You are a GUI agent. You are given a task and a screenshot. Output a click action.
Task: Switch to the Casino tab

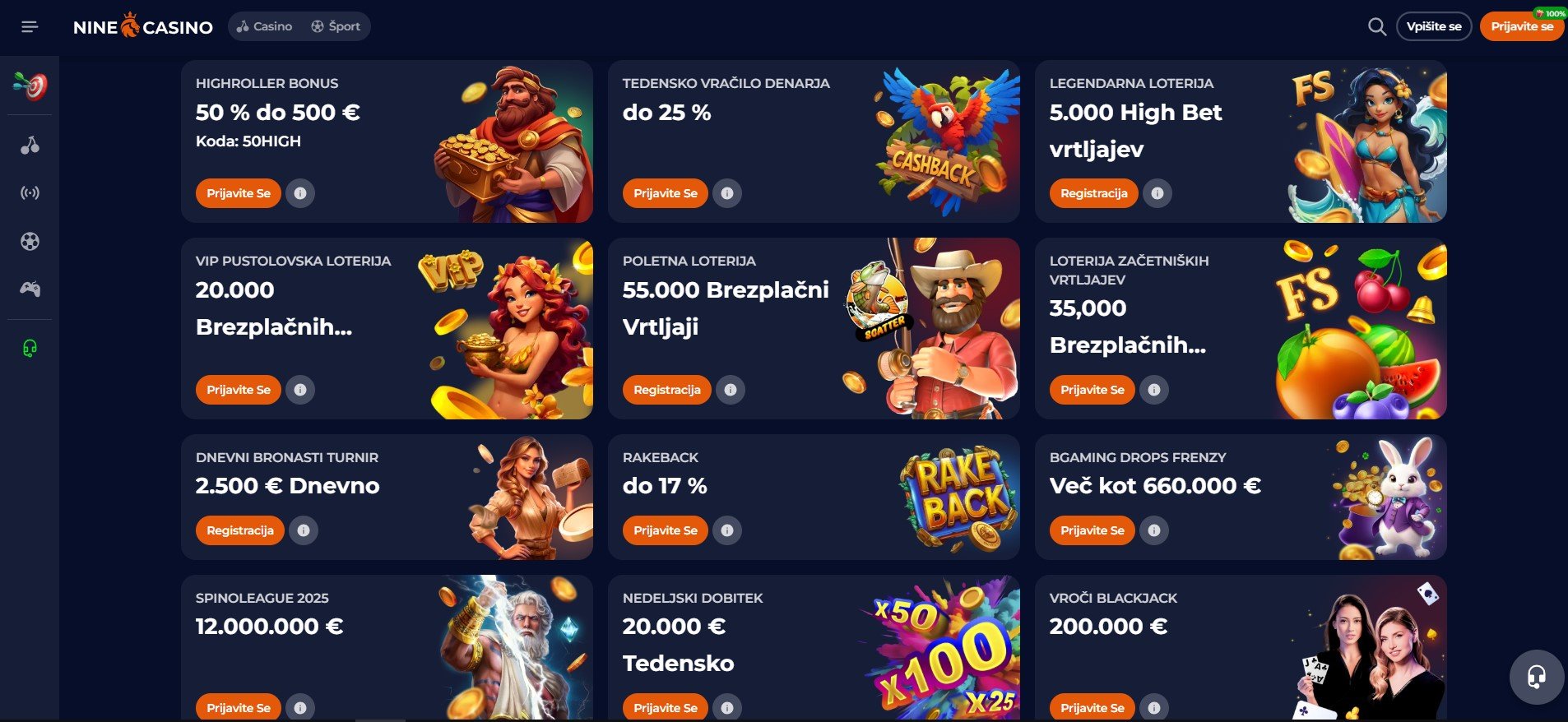coord(265,26)
